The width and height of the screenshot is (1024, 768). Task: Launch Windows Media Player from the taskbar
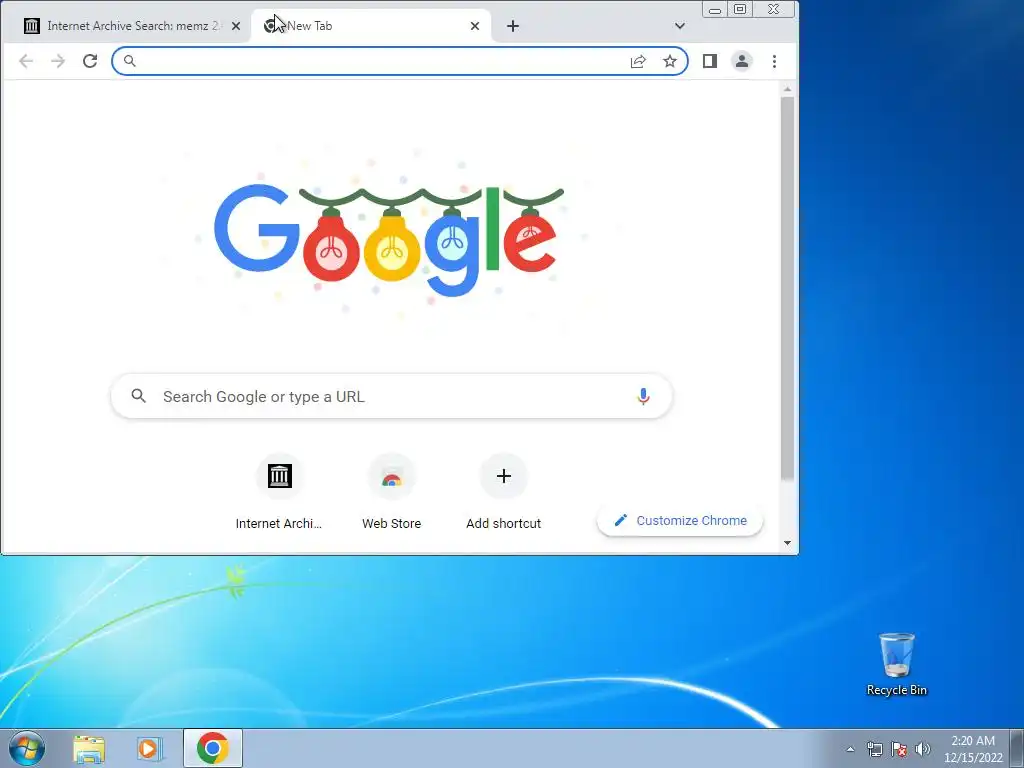coord(150,748)
